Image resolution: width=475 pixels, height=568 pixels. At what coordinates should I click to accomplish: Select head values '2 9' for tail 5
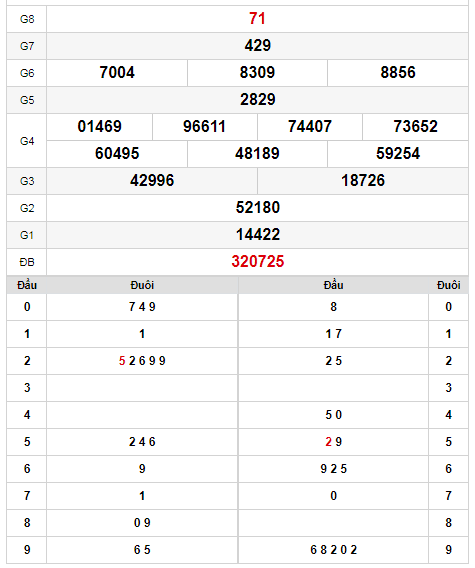pyautogui.click(x=333, y=442)
